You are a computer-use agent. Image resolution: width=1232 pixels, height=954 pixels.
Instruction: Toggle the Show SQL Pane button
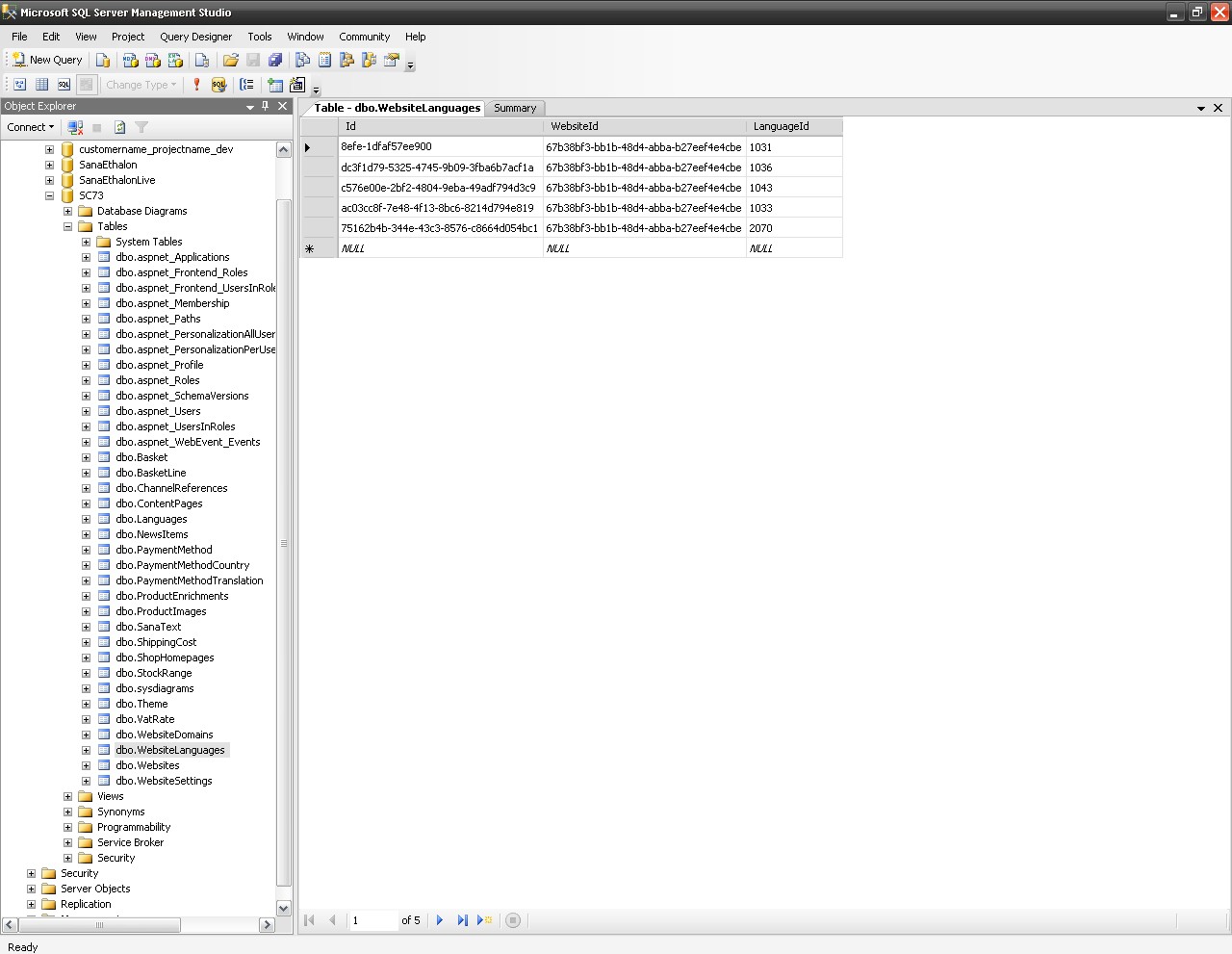(64, 85)
